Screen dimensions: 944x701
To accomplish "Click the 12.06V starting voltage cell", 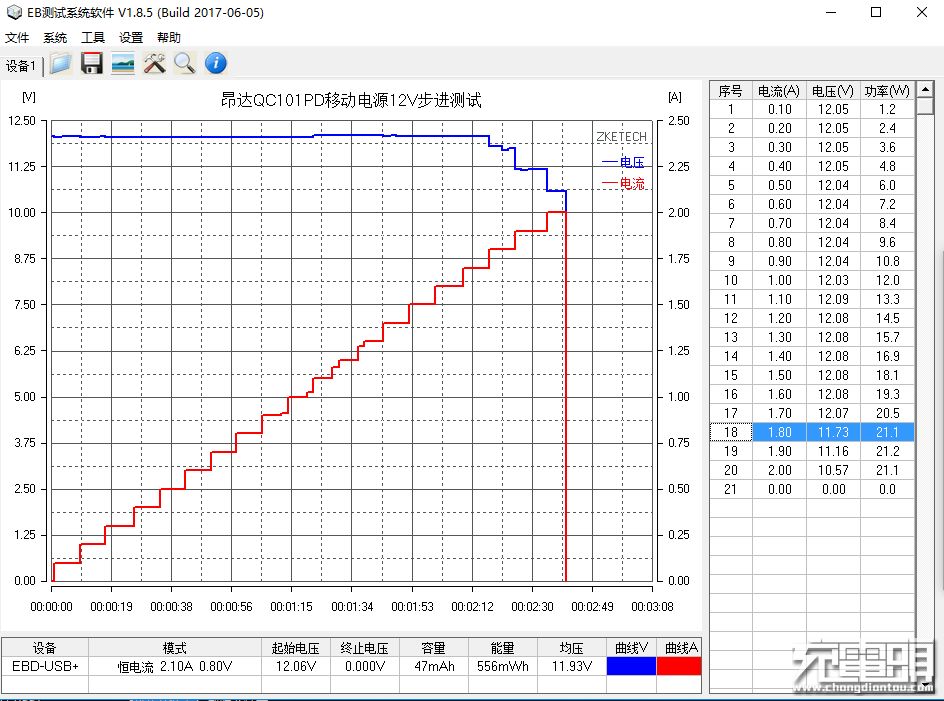I will tap(296, 666).
